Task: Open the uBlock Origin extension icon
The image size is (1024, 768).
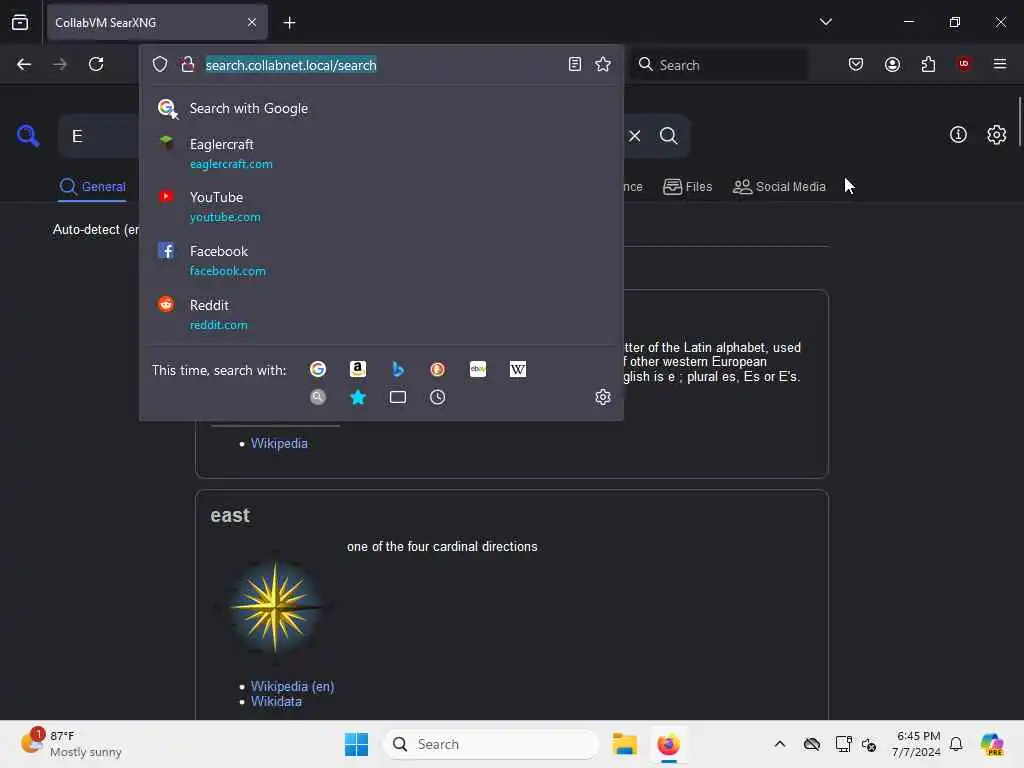Action: click(x=964, y=64)
